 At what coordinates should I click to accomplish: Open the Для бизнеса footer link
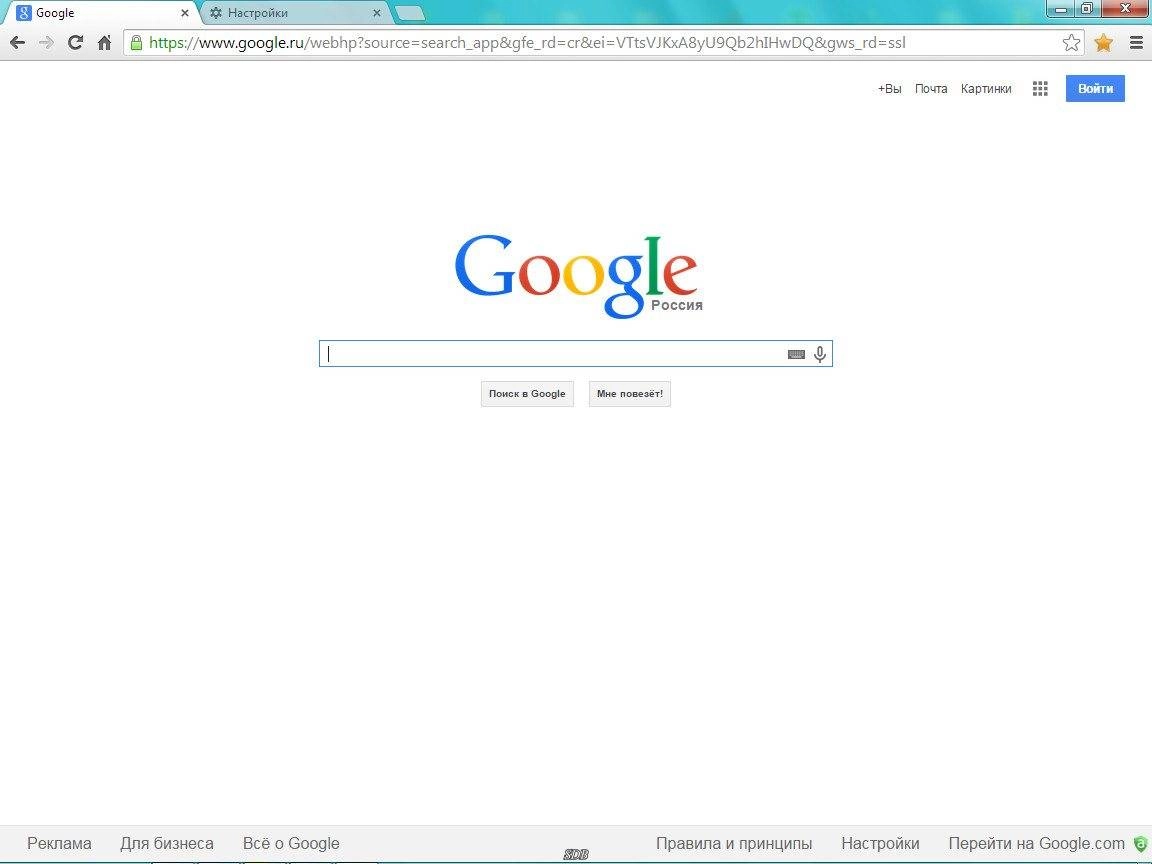tap(167, 843)
